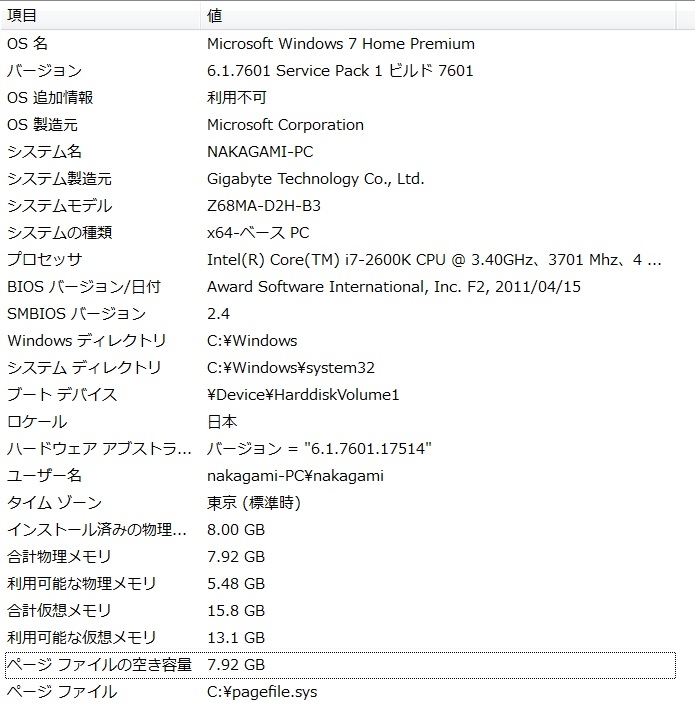695x707 pixels.
Task: Click the NAKAGAMI-PC value
Action: click(260, 152)
